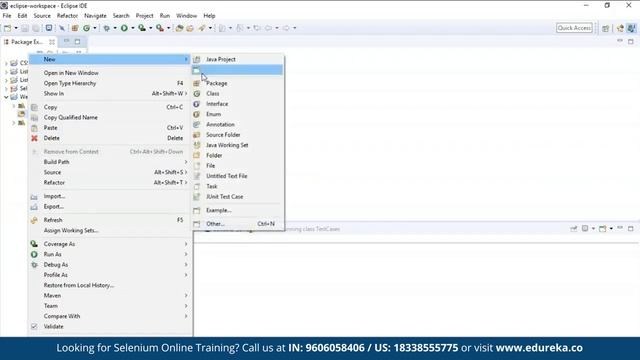Click the Run External Tools toolbar icon

160,28
